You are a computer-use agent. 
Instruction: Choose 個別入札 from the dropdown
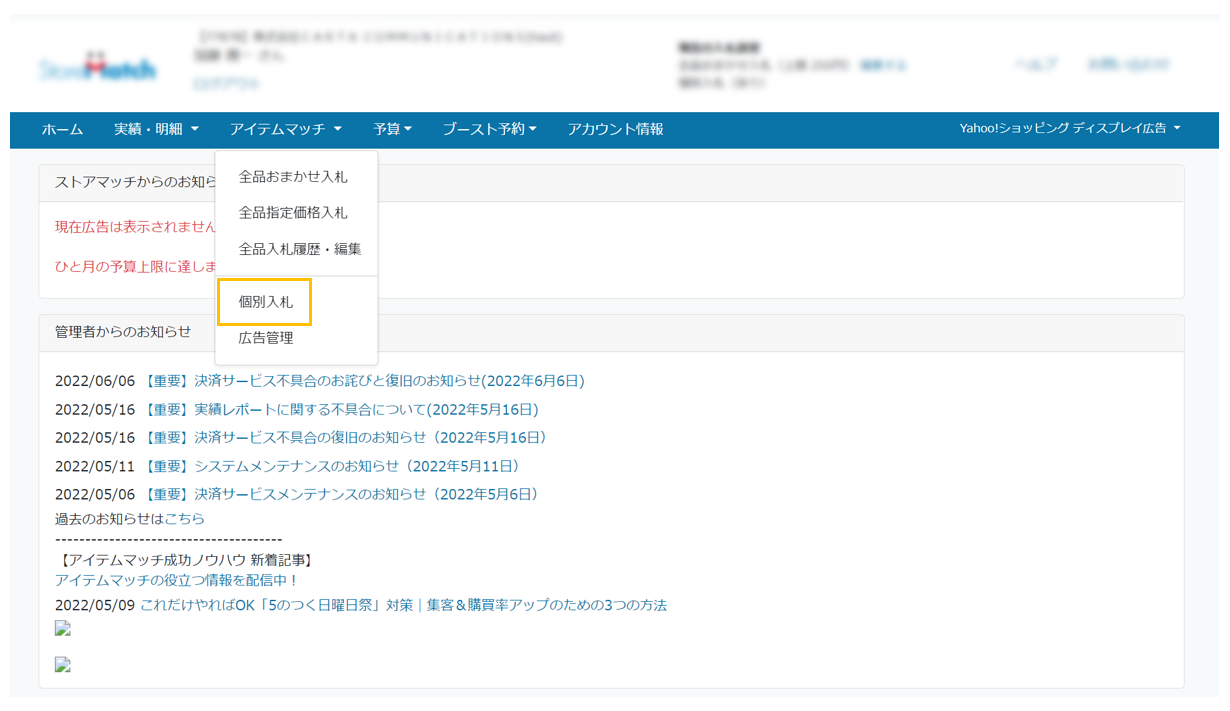265,302
